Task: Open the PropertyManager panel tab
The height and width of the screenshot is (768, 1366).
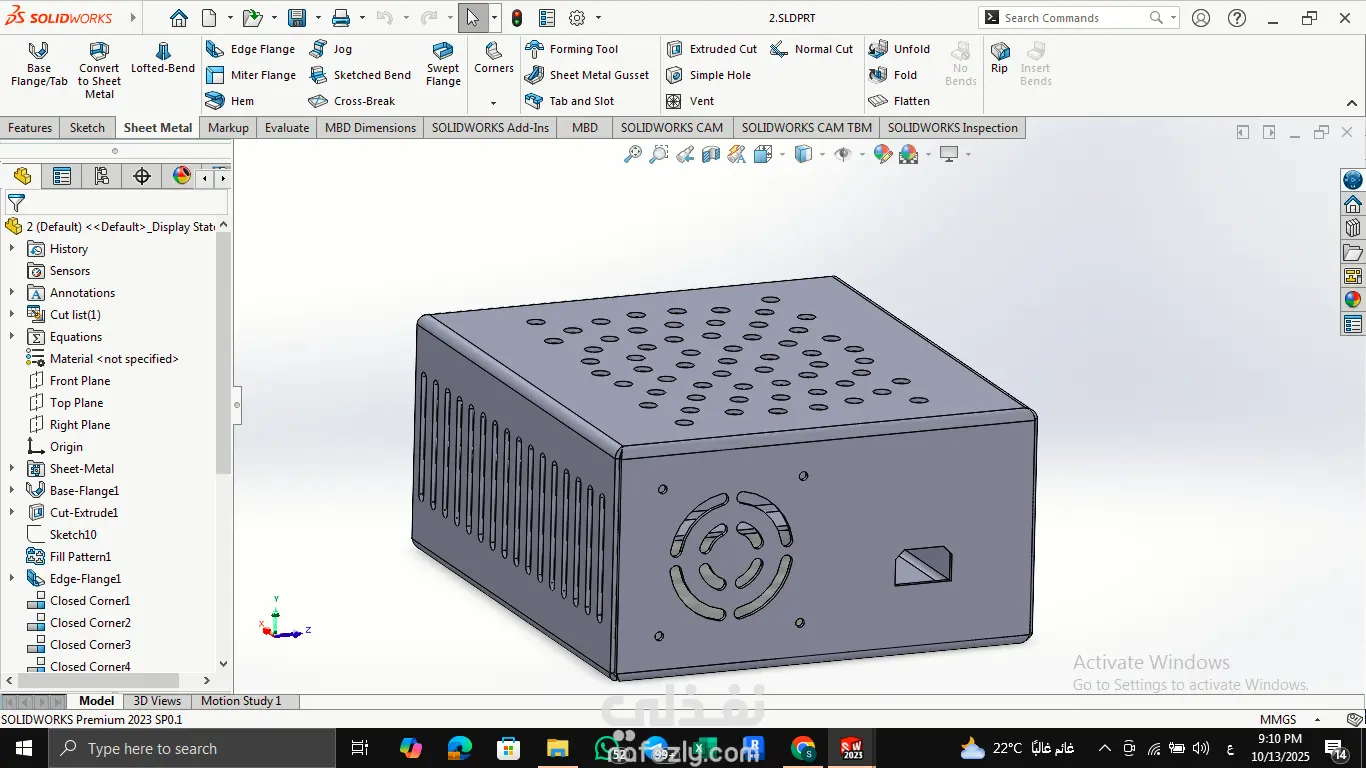Action: (x=62, y=177)
